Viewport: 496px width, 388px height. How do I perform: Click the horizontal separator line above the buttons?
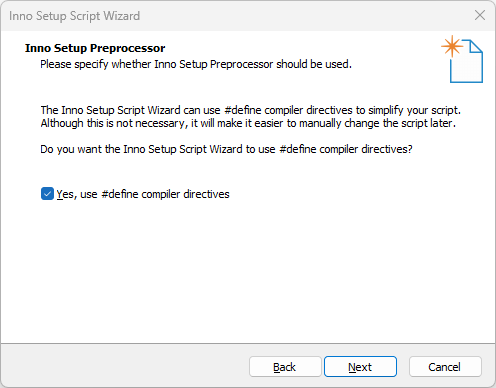pos(248,343)
